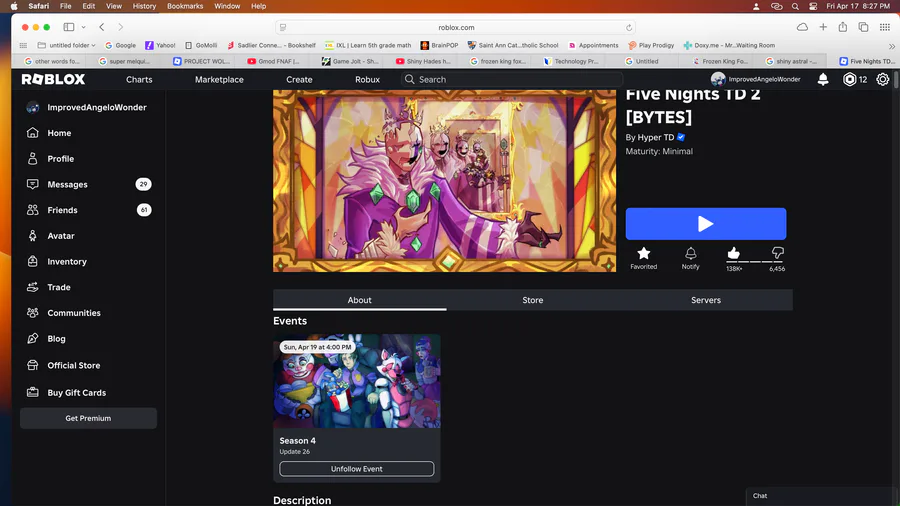
Task: Open the ImprovedAngeloWonder header profile link
Action: (756, 79)
